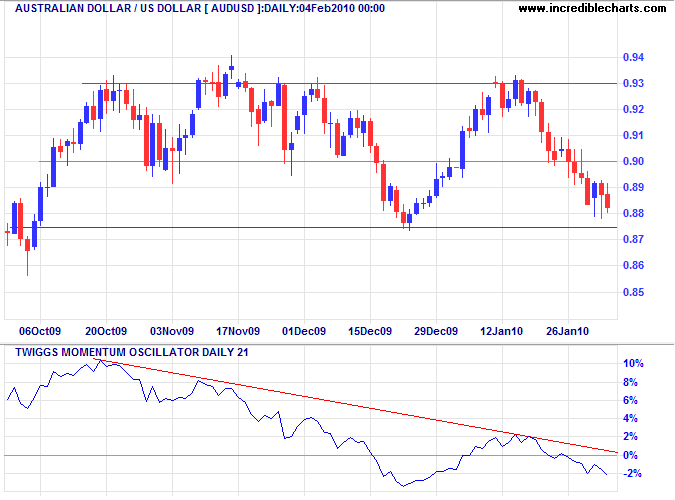Image resolution: width=675 pixels, height=500 pixels.
Task: Click the www.incrediblecharts.com watermark text
Action: tap(592, 8)
